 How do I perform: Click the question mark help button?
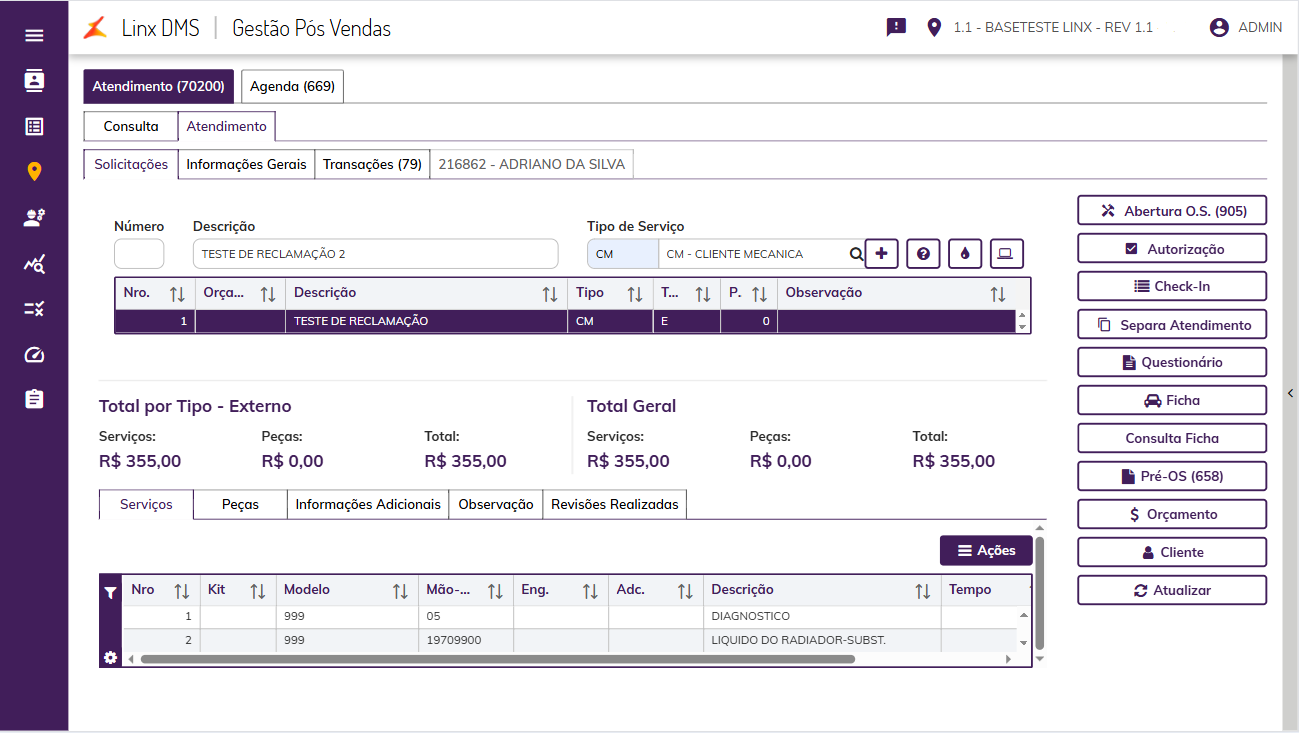pos(923,254)
